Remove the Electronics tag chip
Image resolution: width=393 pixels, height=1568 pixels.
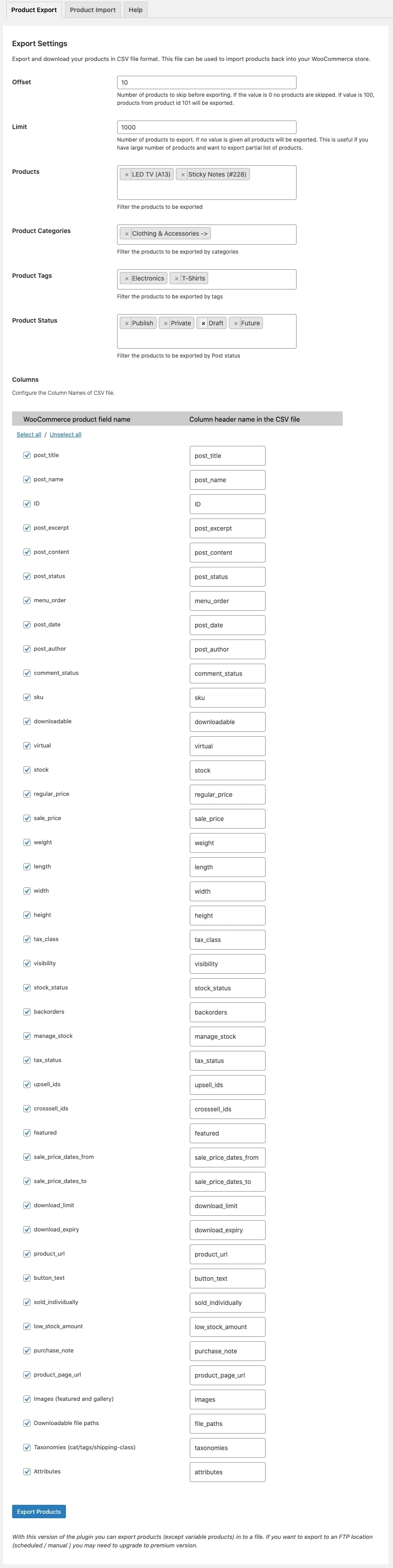coord(127,279)
